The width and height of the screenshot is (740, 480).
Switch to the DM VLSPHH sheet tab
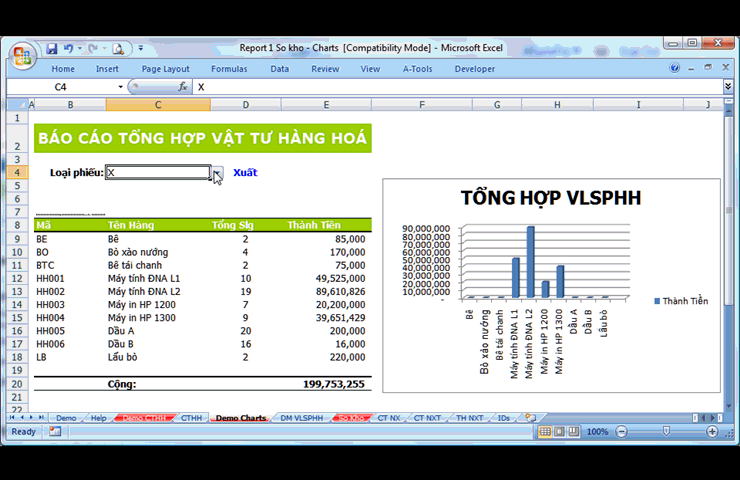[x=301, y=418]
